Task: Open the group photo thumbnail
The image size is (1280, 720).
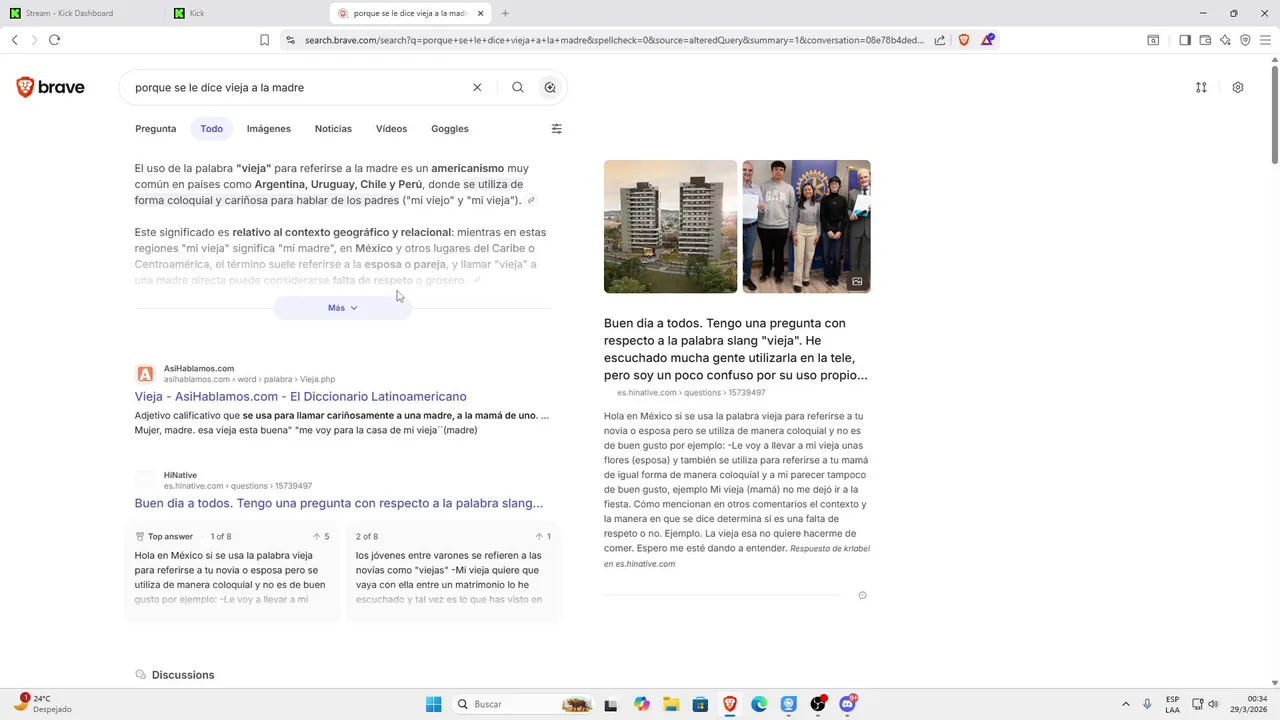Action: (x=806, y=226)
